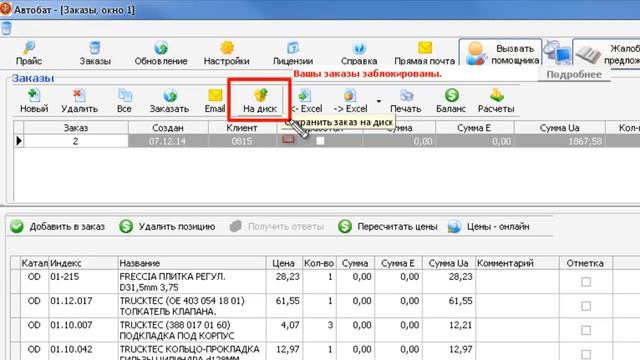Click the Комментарий items column header
The height and width of the screenshot is (360, 640).
point(517,263)
